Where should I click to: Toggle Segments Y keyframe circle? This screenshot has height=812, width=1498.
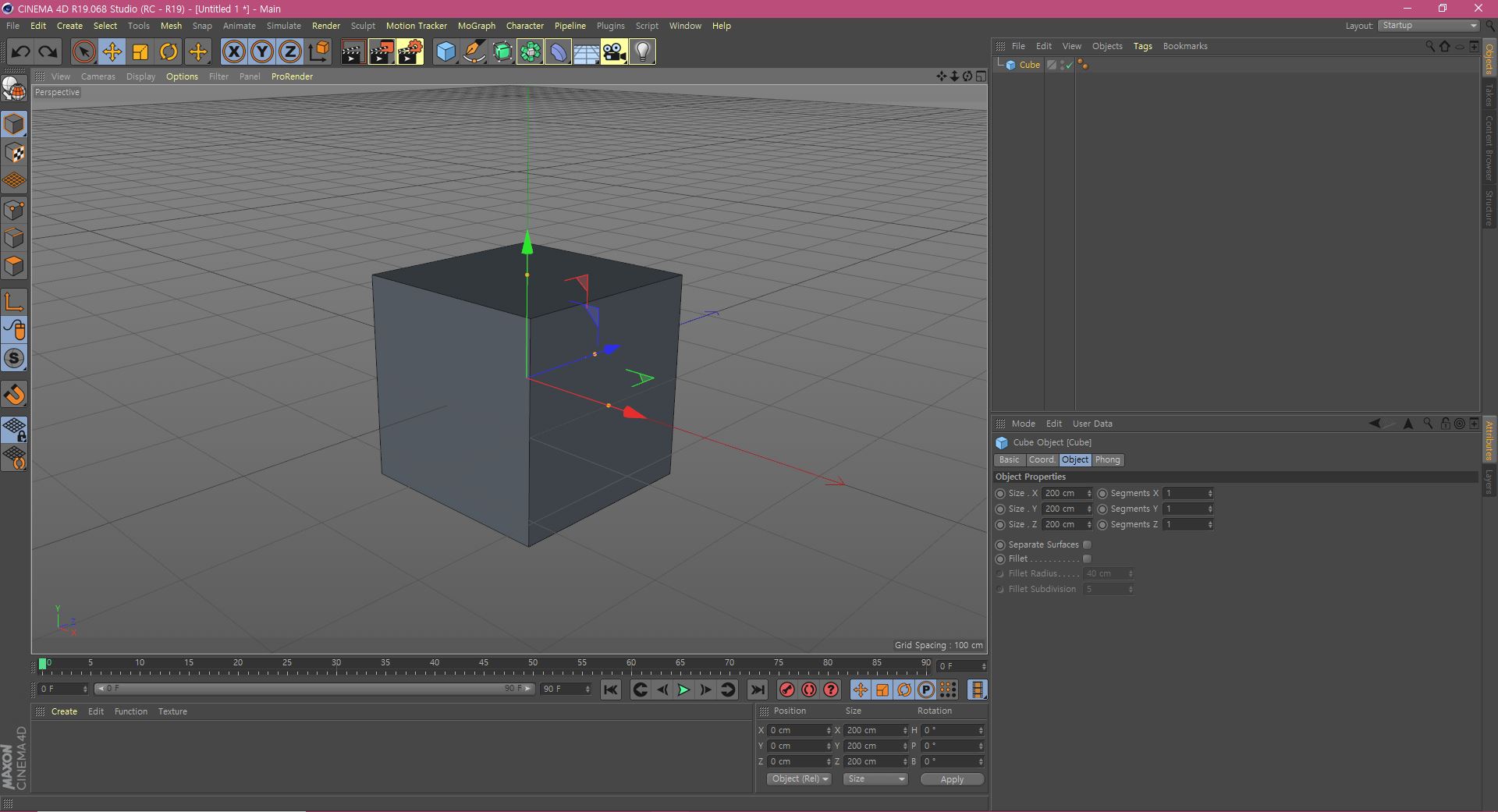1102,509
